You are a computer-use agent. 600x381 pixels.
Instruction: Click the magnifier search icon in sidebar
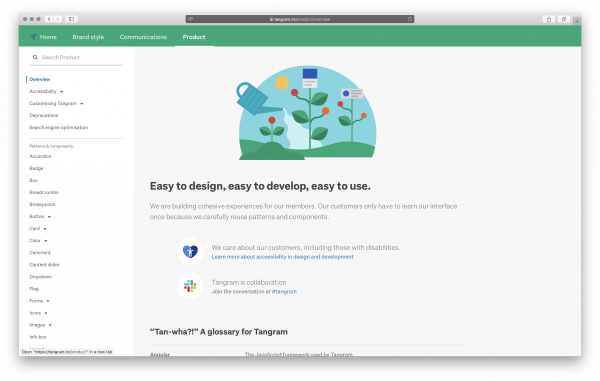[x=35, y=57]
